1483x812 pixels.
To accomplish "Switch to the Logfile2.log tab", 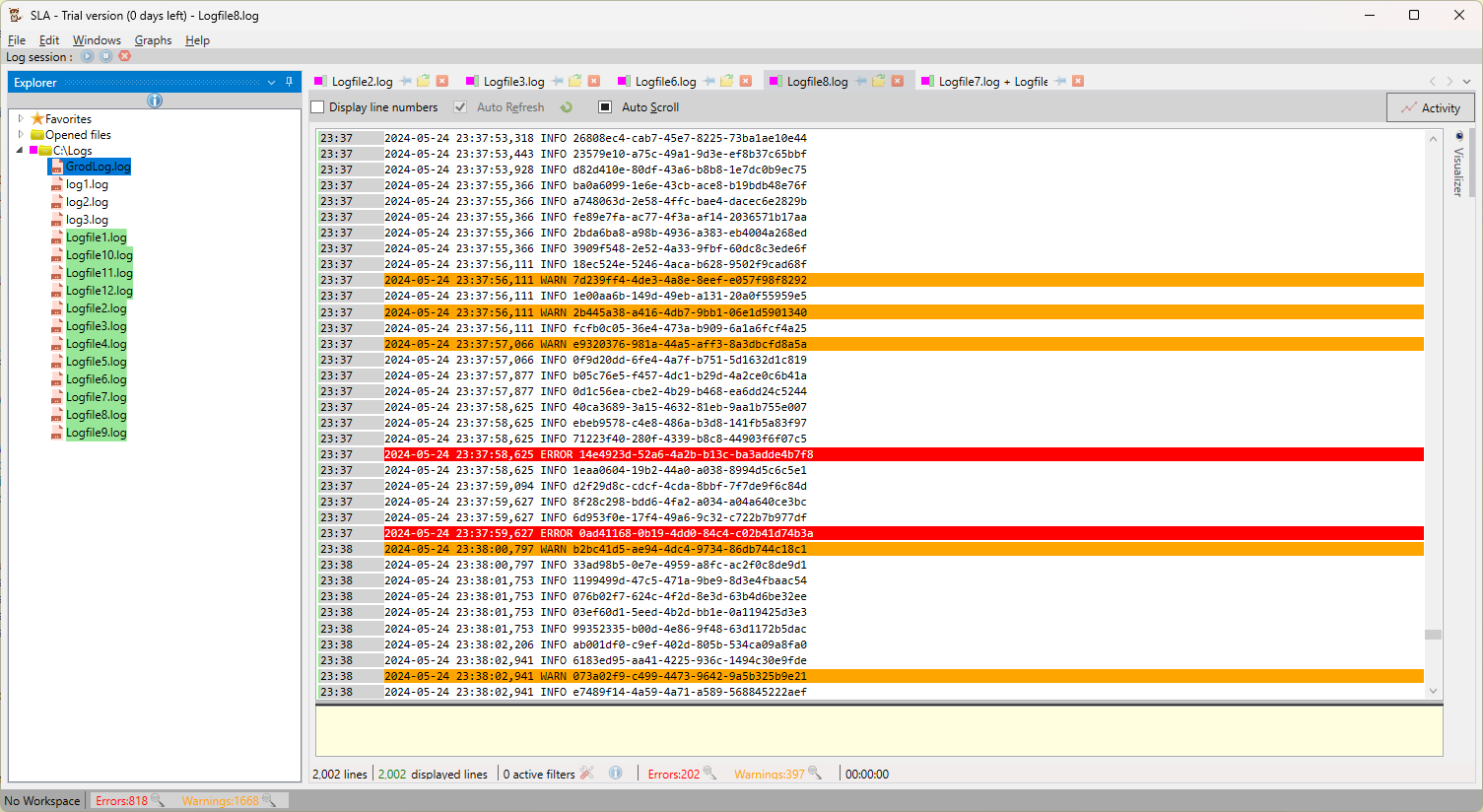I will (x=362, y=82).
